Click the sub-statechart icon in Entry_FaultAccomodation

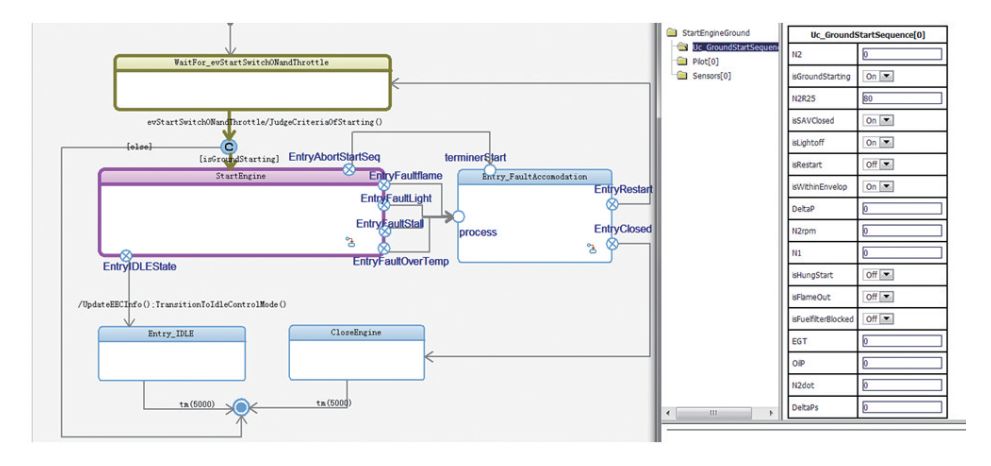(591, 248)
